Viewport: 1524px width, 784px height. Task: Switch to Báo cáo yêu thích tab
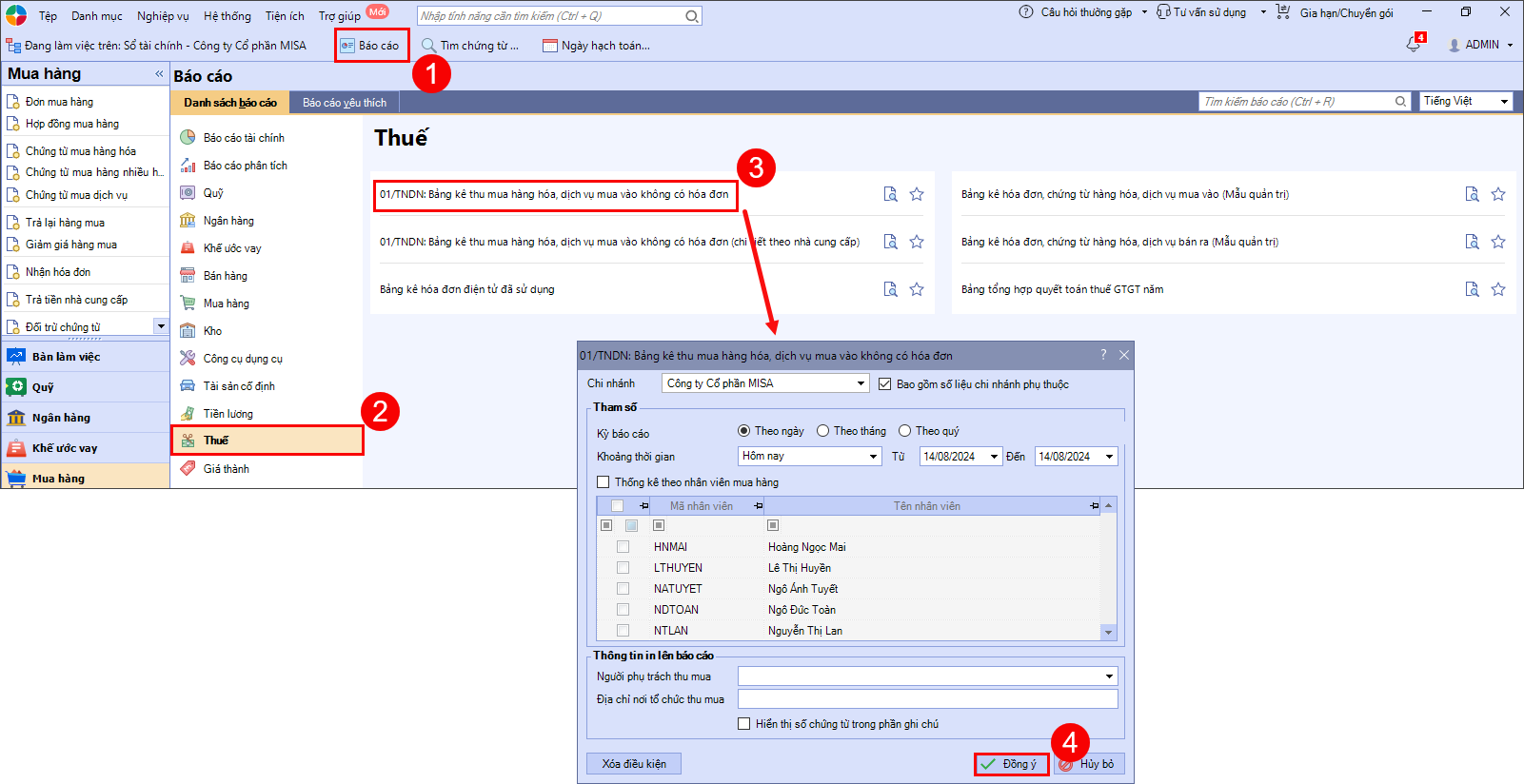tap(344, 103)
